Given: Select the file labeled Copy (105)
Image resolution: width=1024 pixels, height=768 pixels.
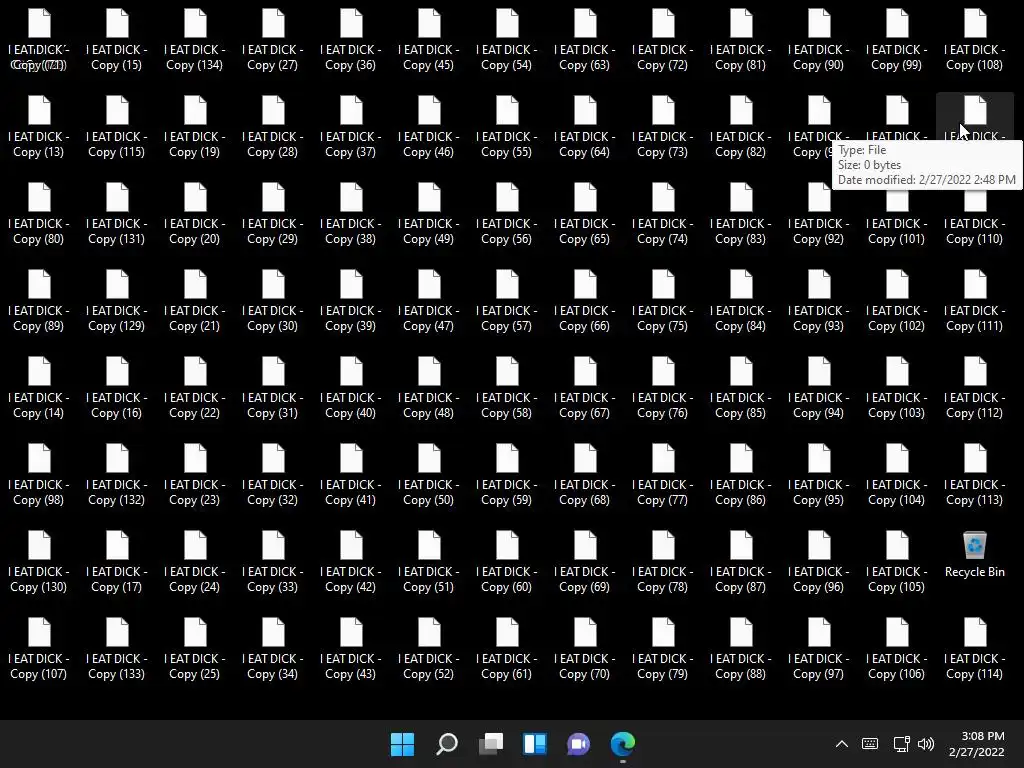Looking at the screenshot, I should click(x=897, y=561).
